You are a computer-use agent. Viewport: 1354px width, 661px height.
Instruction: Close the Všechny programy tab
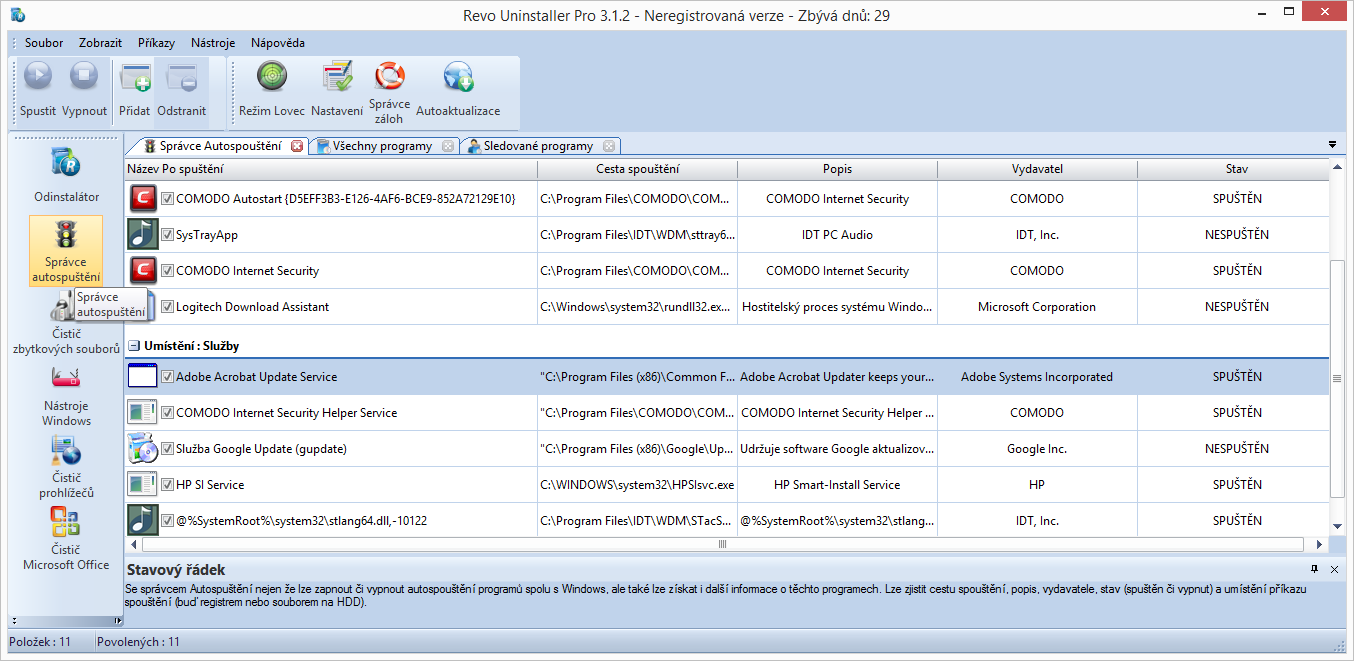[x=448, y=146]
